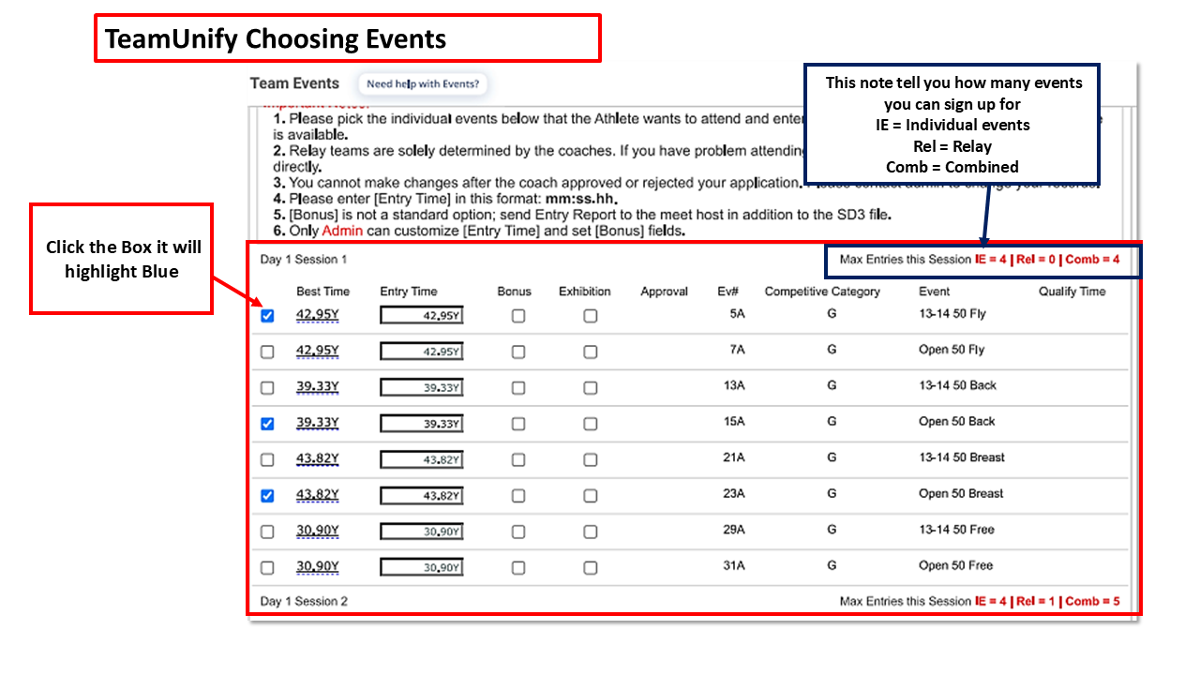Select the 13-14 50 Free event checkbox
The width and height of the screenshot is (1200, 675).
[x=267, y=532]
